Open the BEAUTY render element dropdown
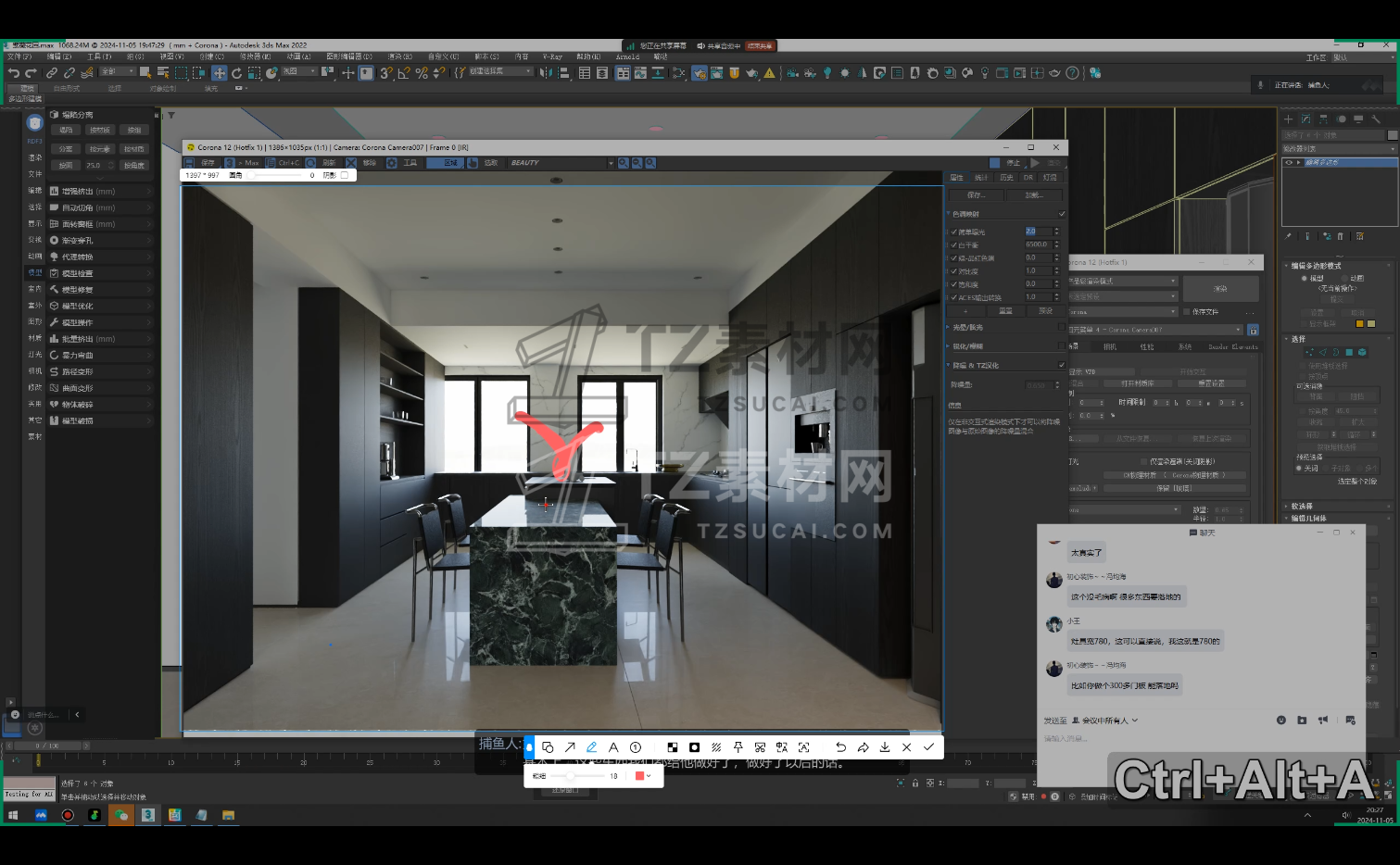Viewport: 1400px width, 865px height. coord(611,163)
